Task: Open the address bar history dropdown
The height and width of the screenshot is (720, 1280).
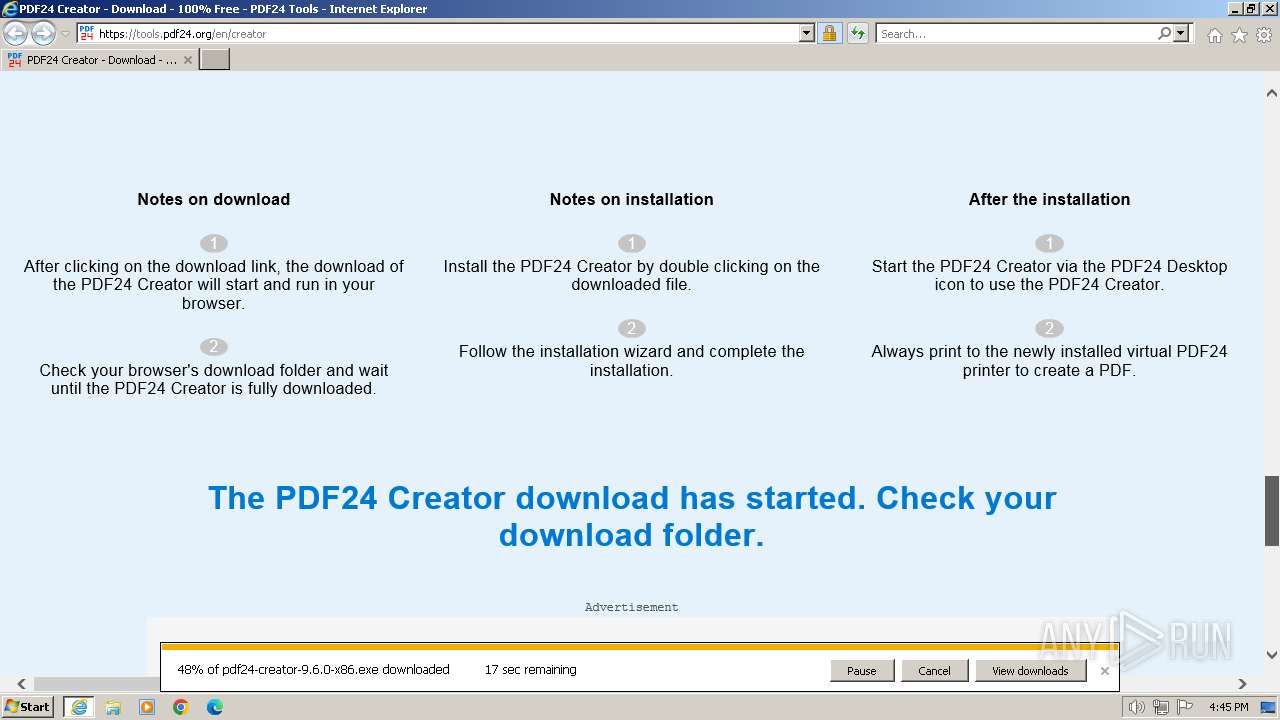Action: [807, 33]
